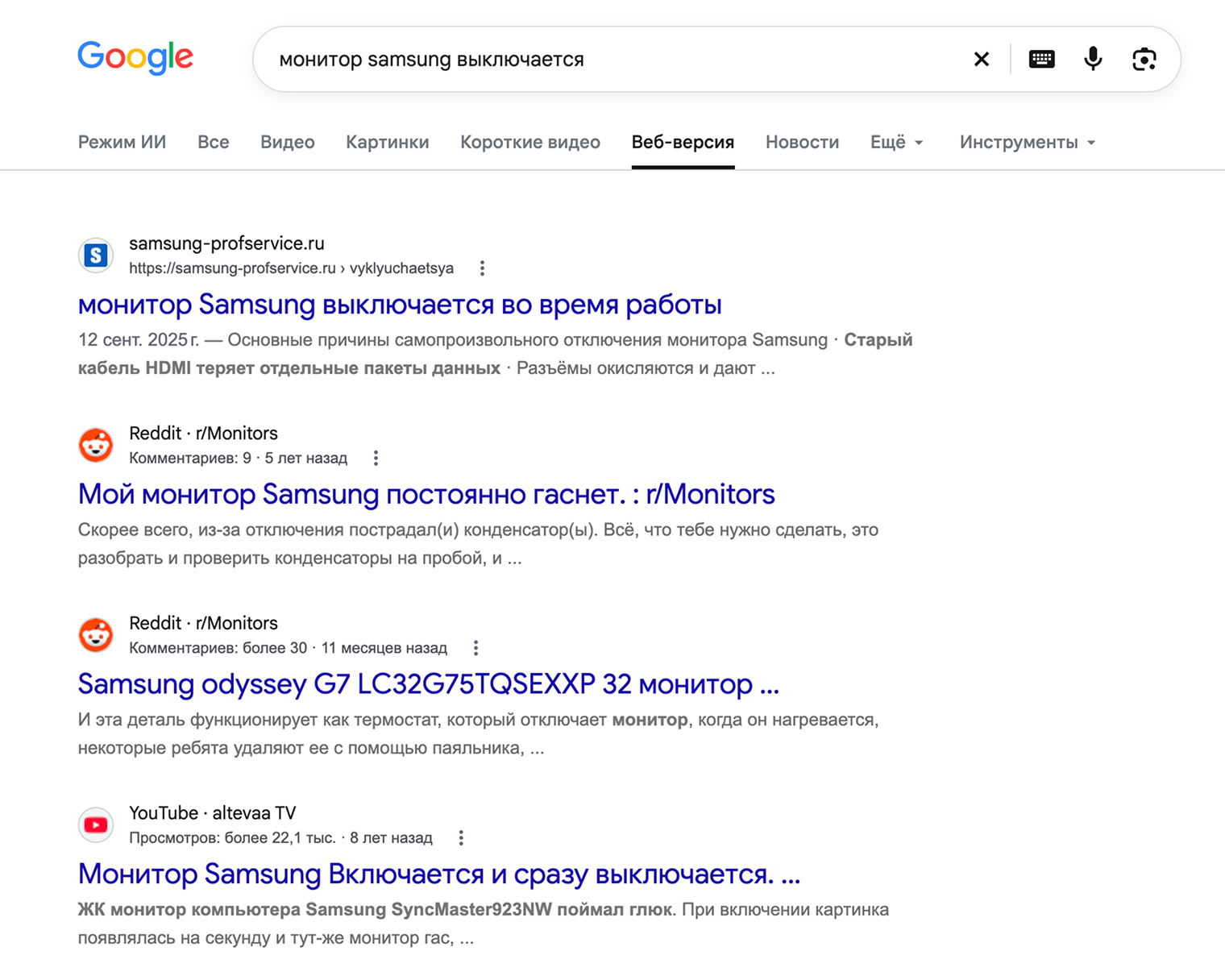Screen dimensions: 1225x980
Task: Open three-dot menu for Odyssey G7 Reddit result
Action: 475,648
